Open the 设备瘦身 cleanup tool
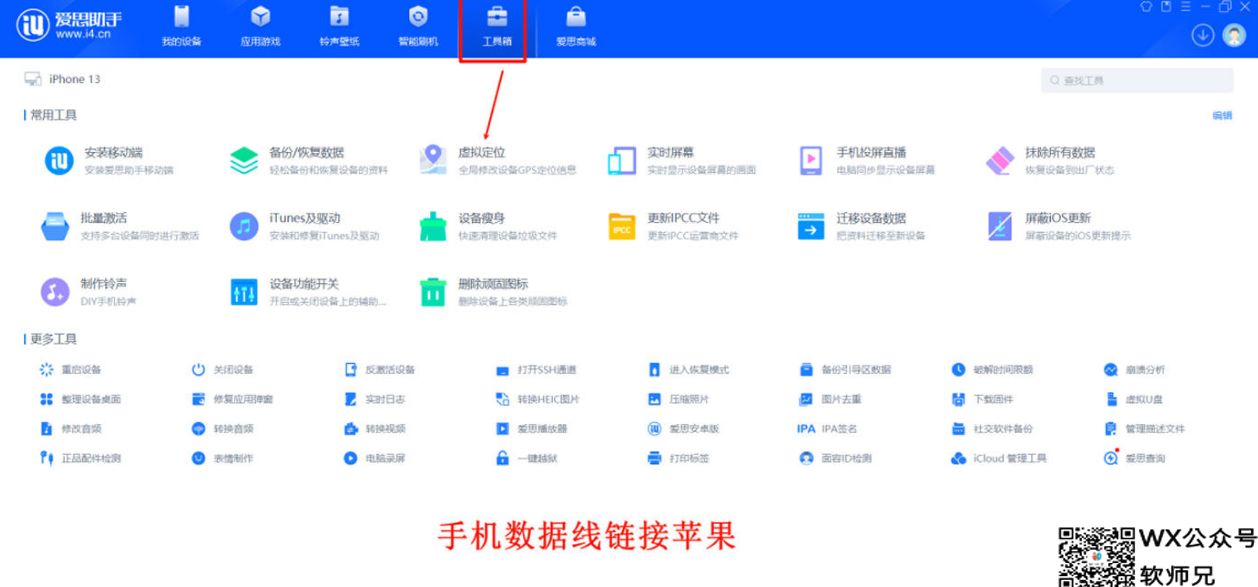1258x587 pixels. coord(488,226)
